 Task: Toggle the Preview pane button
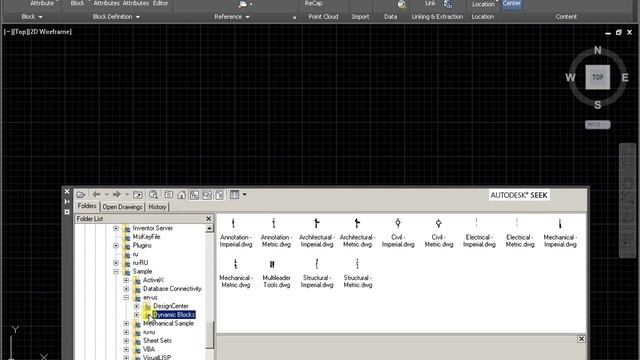coord(207,195)
